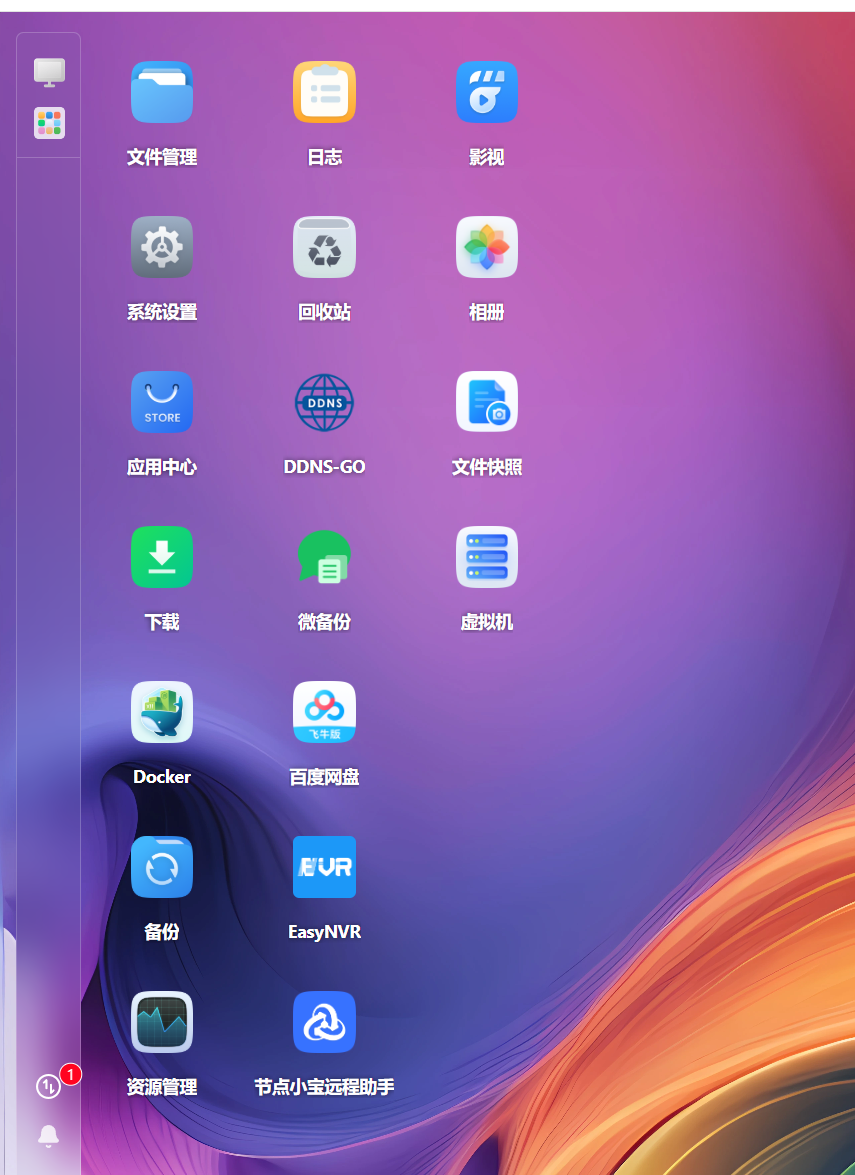Click the 日志 label text
This screenshot has height=1175, width=855.
point(324,157)
